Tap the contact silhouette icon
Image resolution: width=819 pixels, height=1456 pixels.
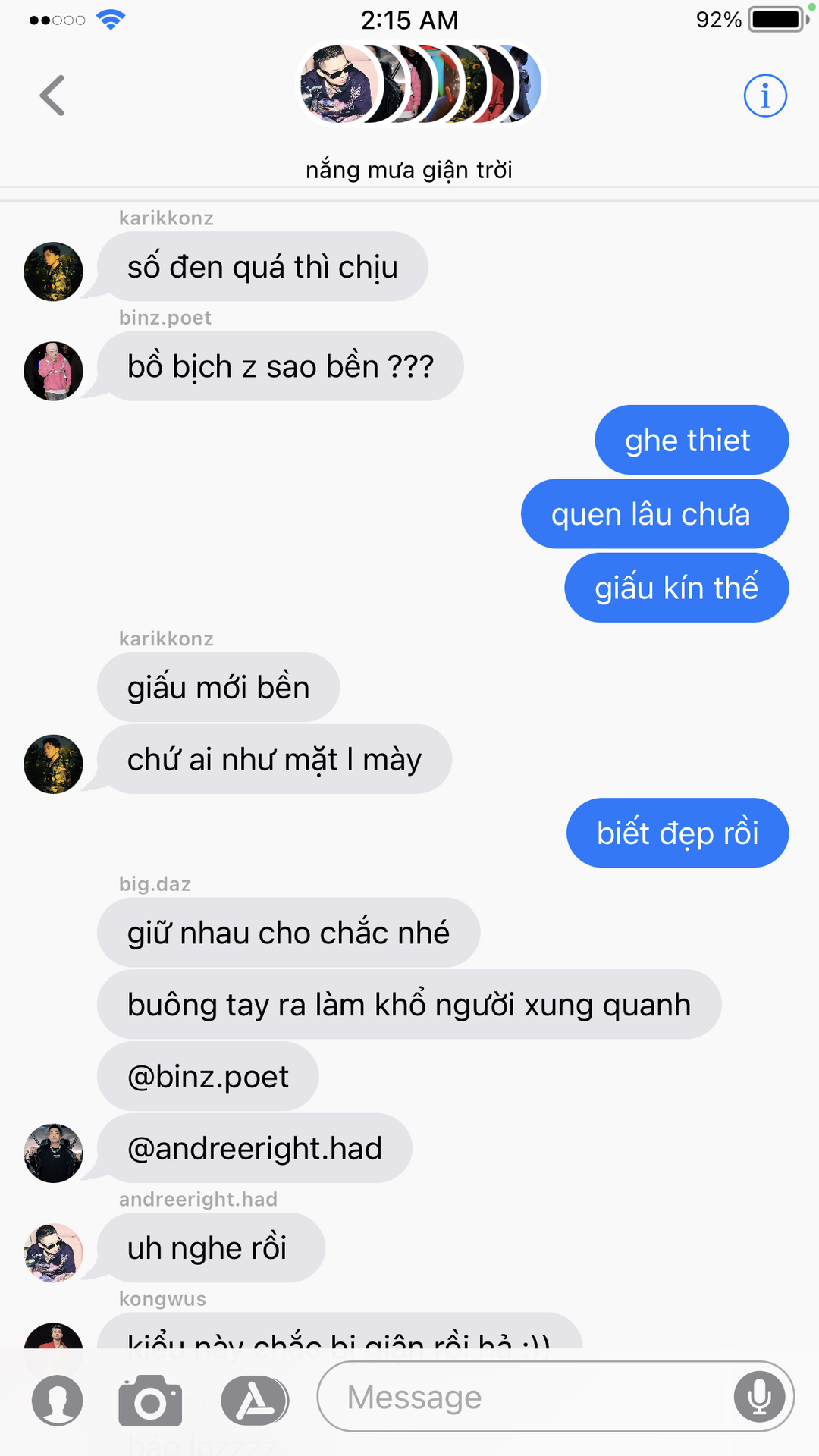click(58, 1400)
